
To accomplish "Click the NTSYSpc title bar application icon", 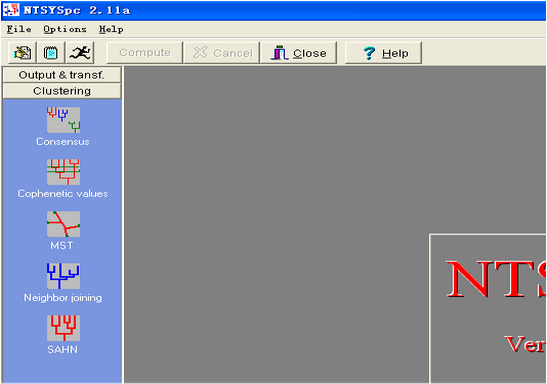I will pyautogui.click(x=11, y=10).
